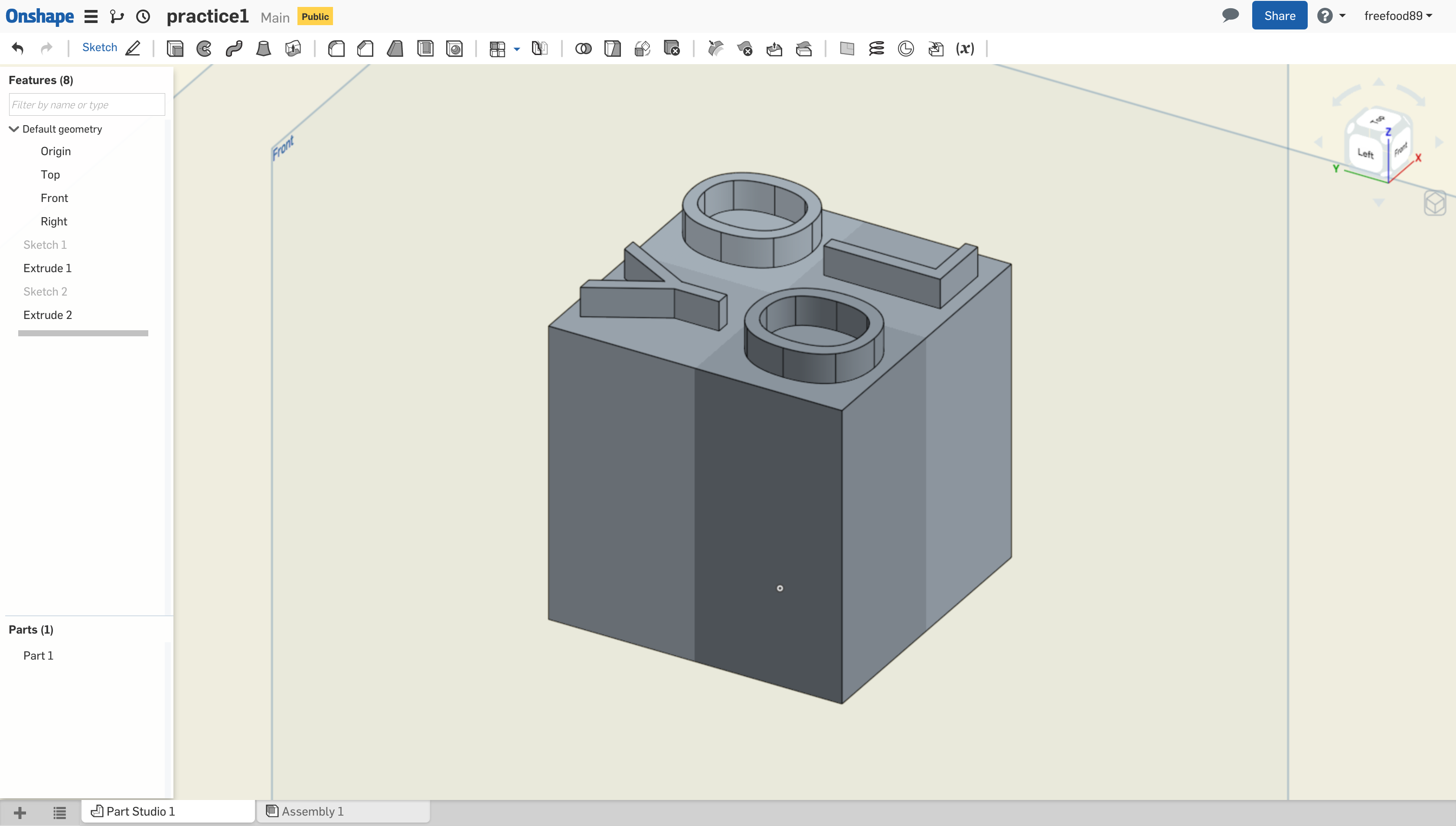Switch to the Assembly 1 tab
This screenshot has height=826, width=1456.
click(x=343, y=811)
